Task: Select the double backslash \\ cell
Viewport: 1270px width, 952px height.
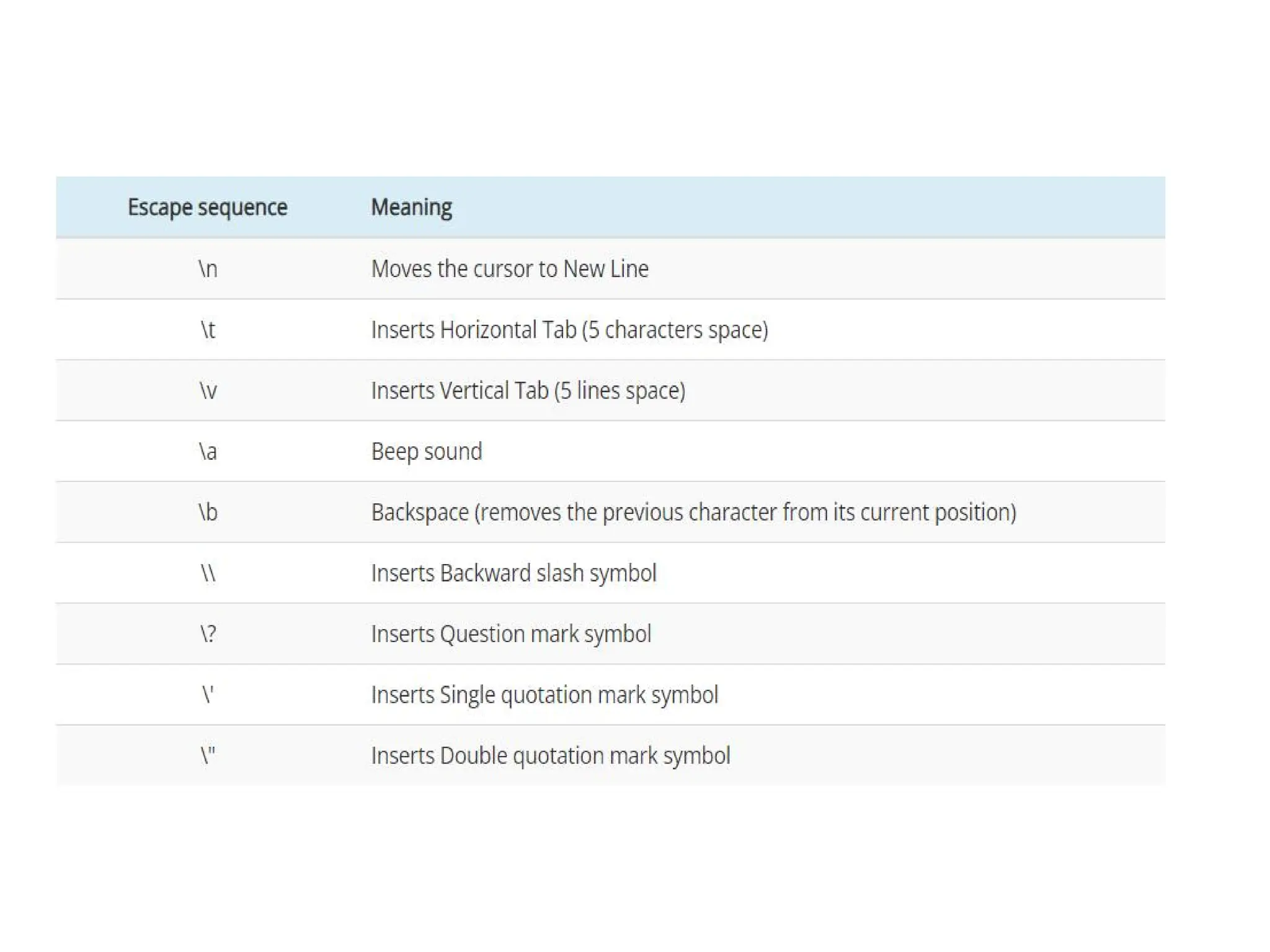Action: (208, 573)
